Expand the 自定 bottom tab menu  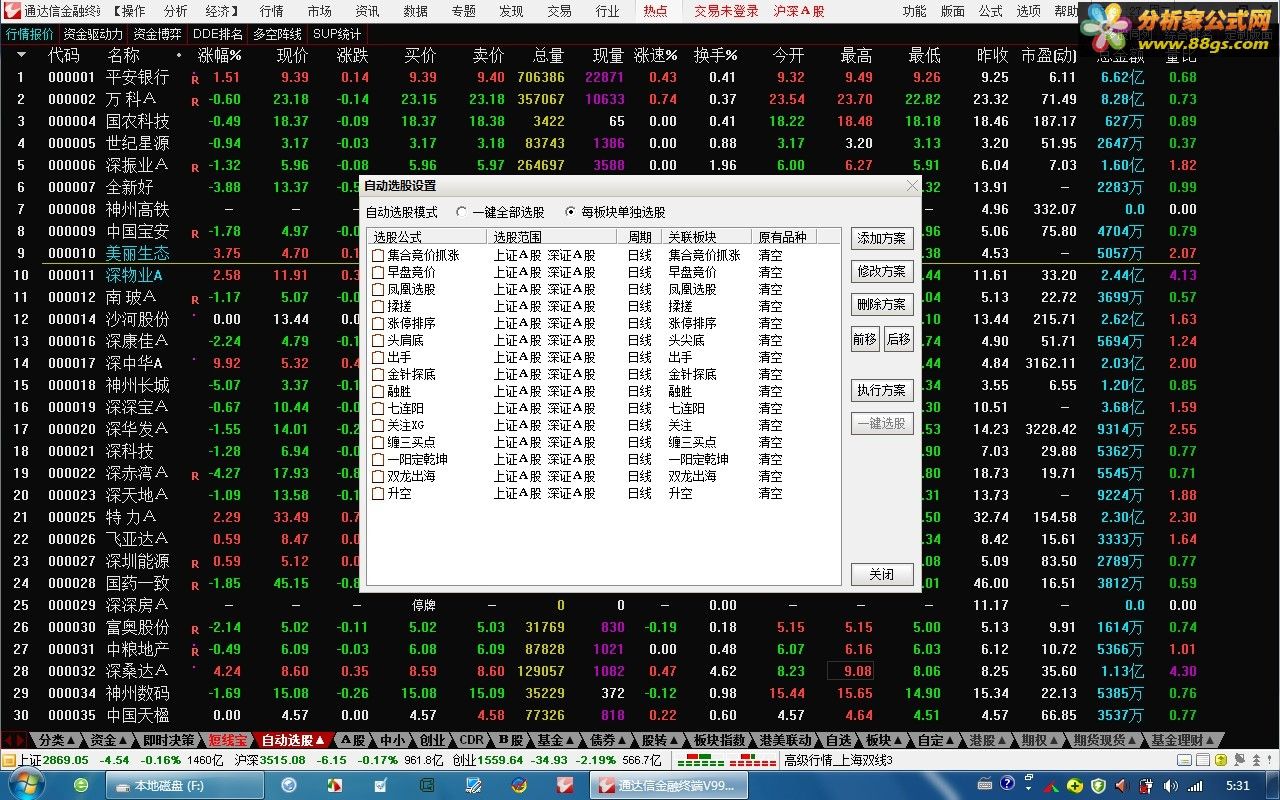pos(936,741)
